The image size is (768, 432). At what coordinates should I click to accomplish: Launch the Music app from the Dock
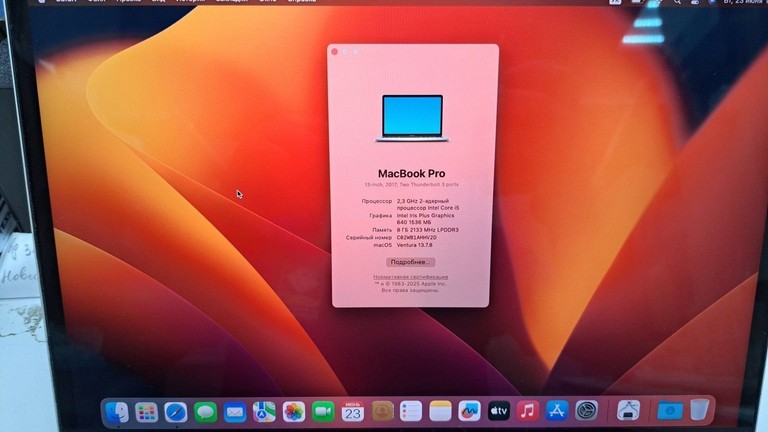coord(528,411)
